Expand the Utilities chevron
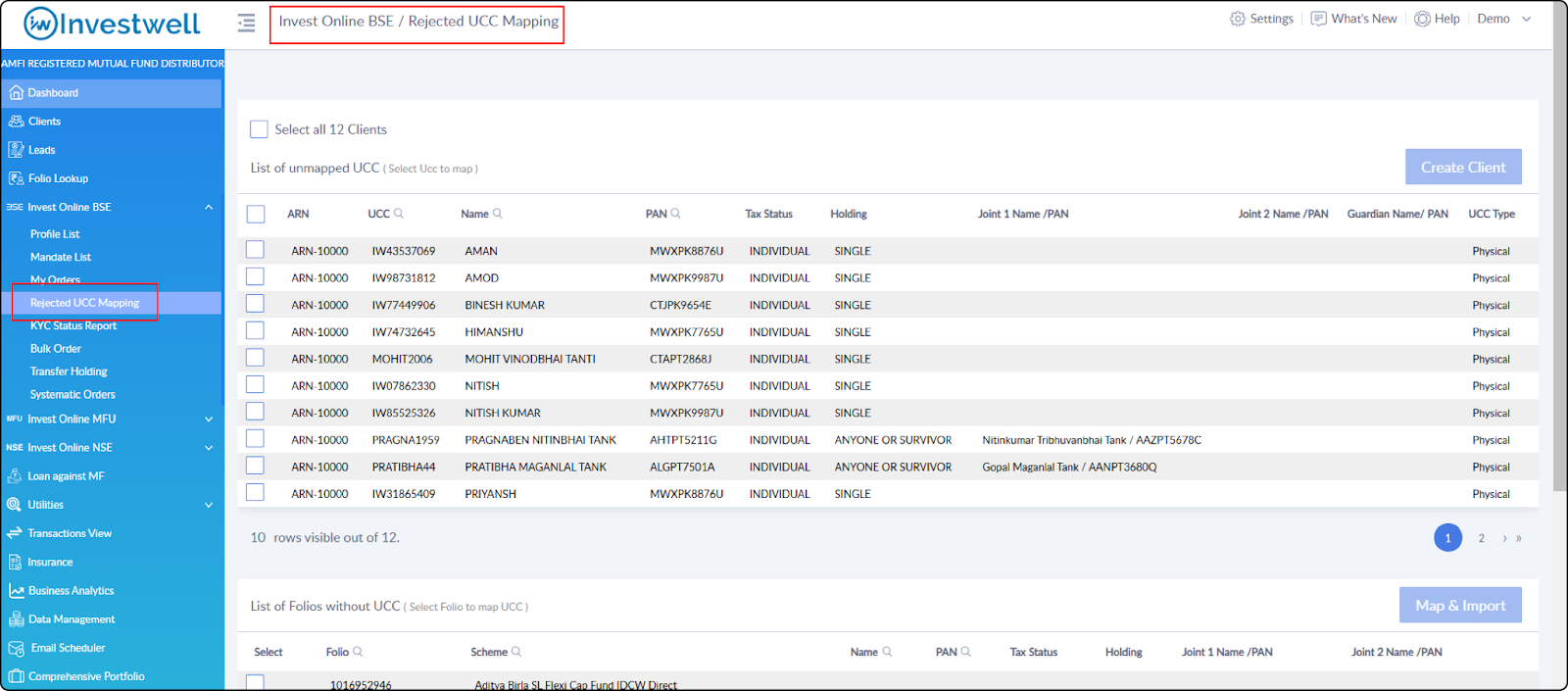The image size is (1568, 691). 209,505
